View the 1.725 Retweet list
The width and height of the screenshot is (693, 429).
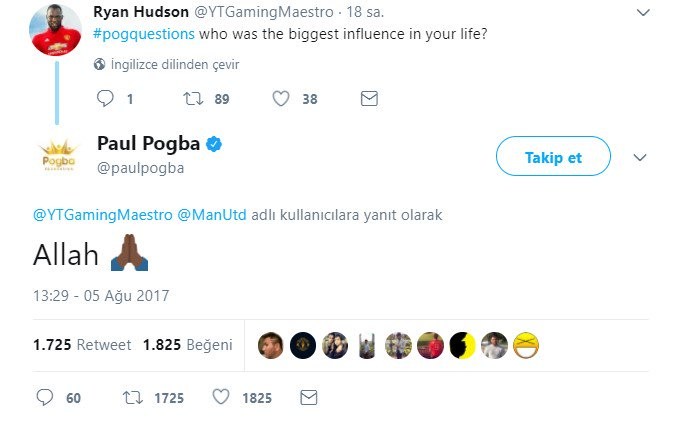(82, 345)
